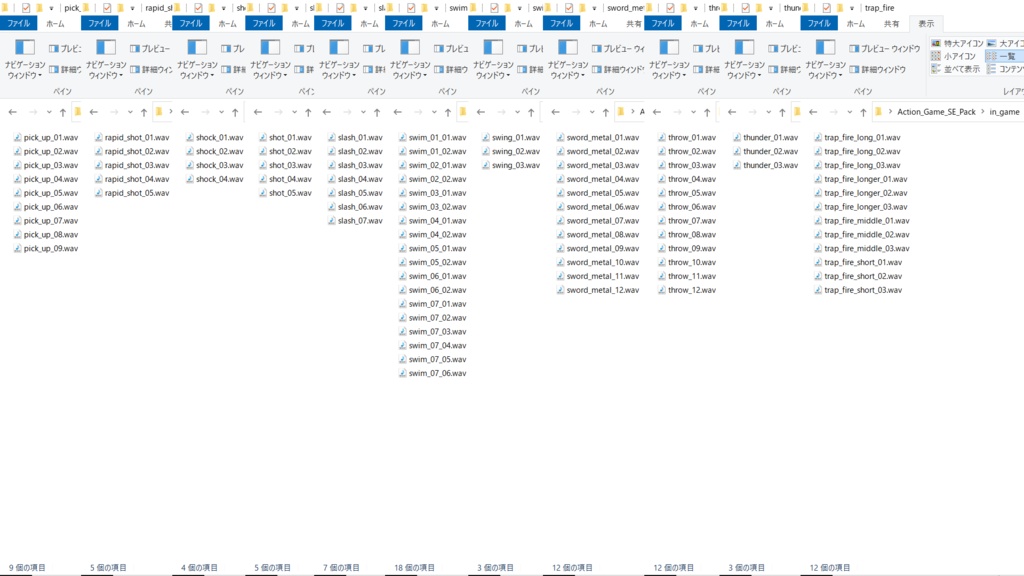Choose 特大アイコン layout in trap_fire ribbon
The width and height of the screenshot is (1024, 576).
pos(957,43)
